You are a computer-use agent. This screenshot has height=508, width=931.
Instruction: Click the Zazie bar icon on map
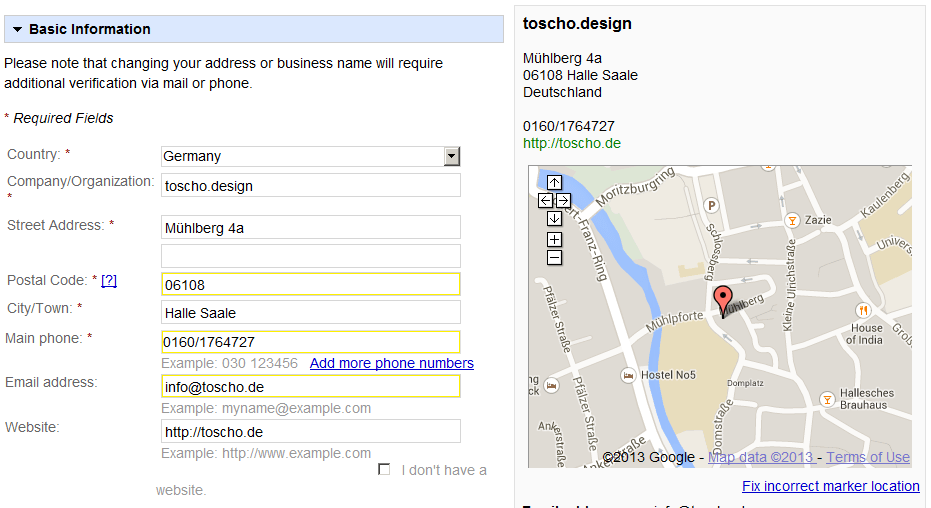pos(792,221)
